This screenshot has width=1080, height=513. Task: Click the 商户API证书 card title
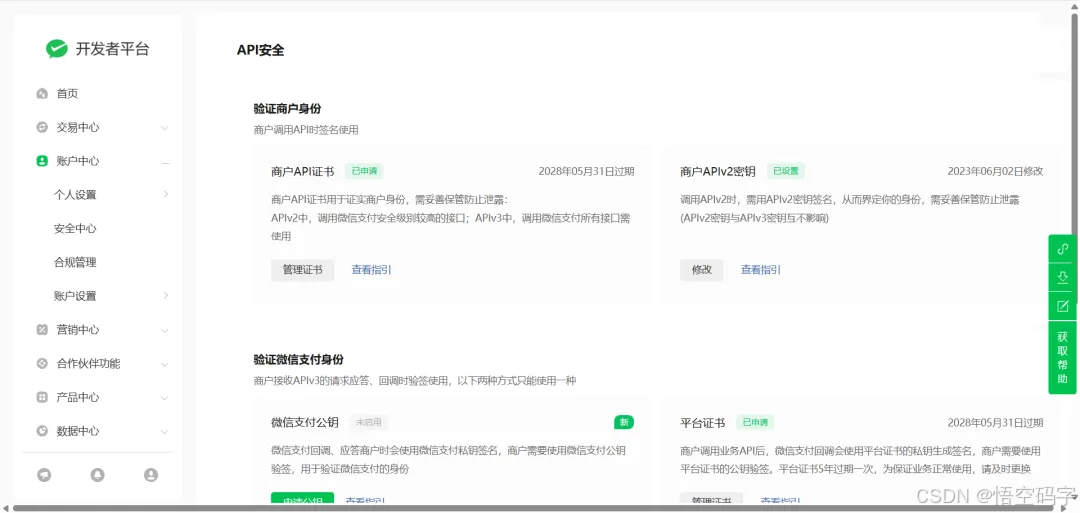point(303,171)
